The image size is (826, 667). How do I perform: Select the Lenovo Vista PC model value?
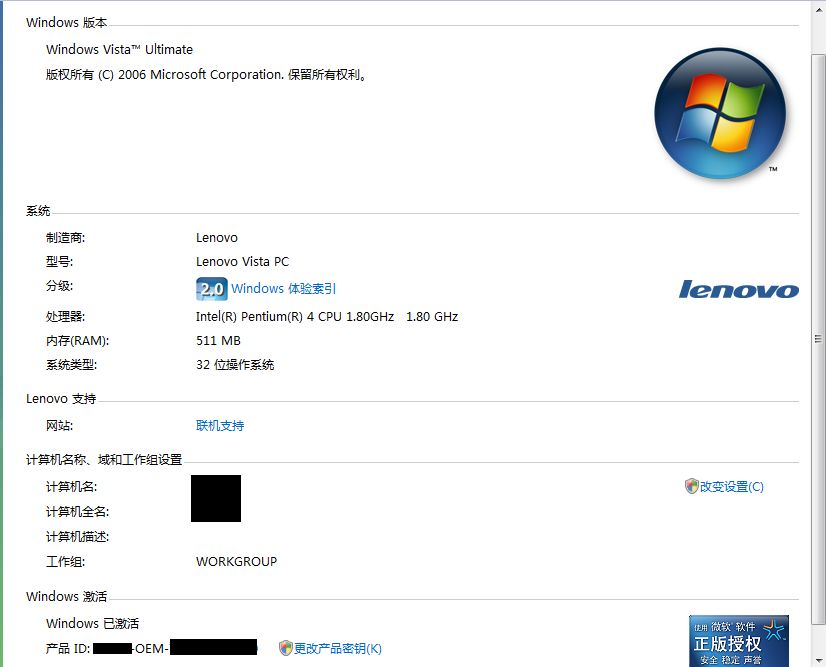[242, 262]
